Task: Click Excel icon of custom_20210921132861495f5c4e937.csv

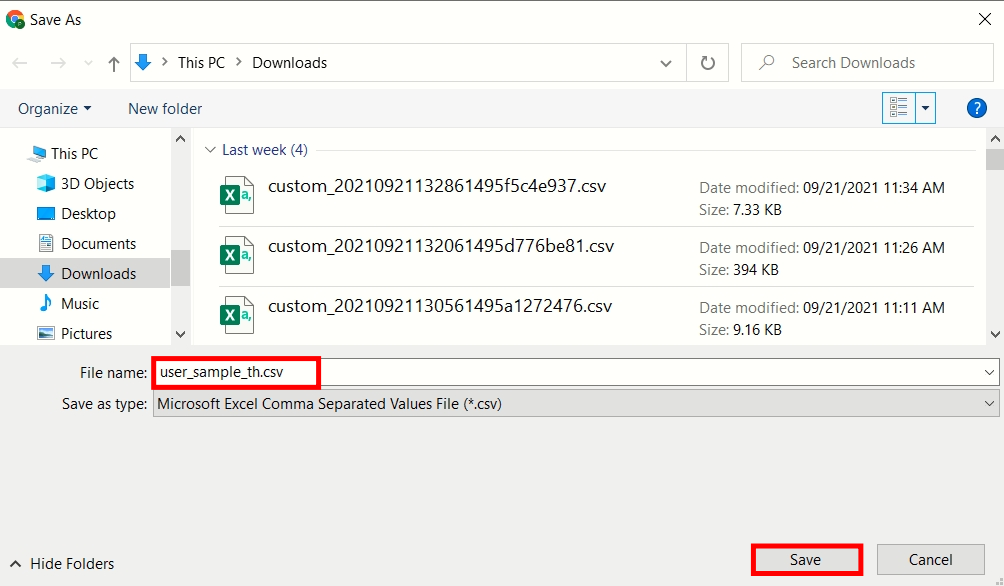Action: tap(237, 195)
